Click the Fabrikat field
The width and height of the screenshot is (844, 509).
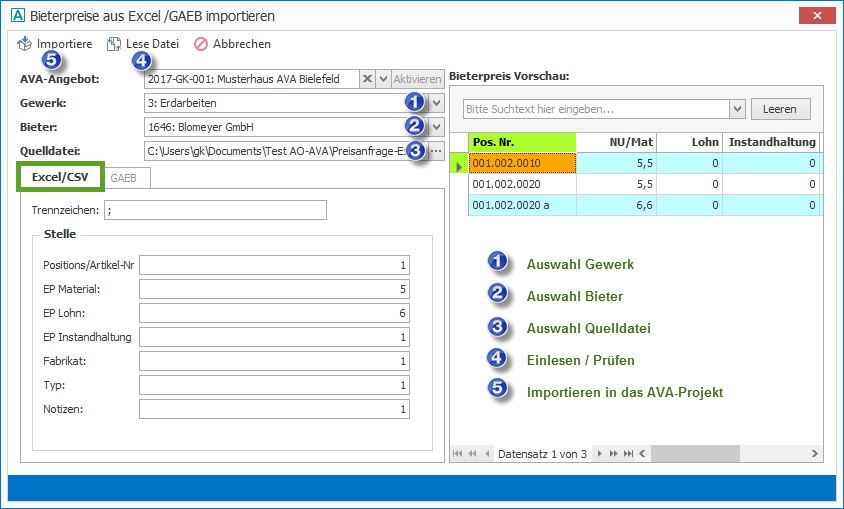pyautogui.click(x=275, y=361)
